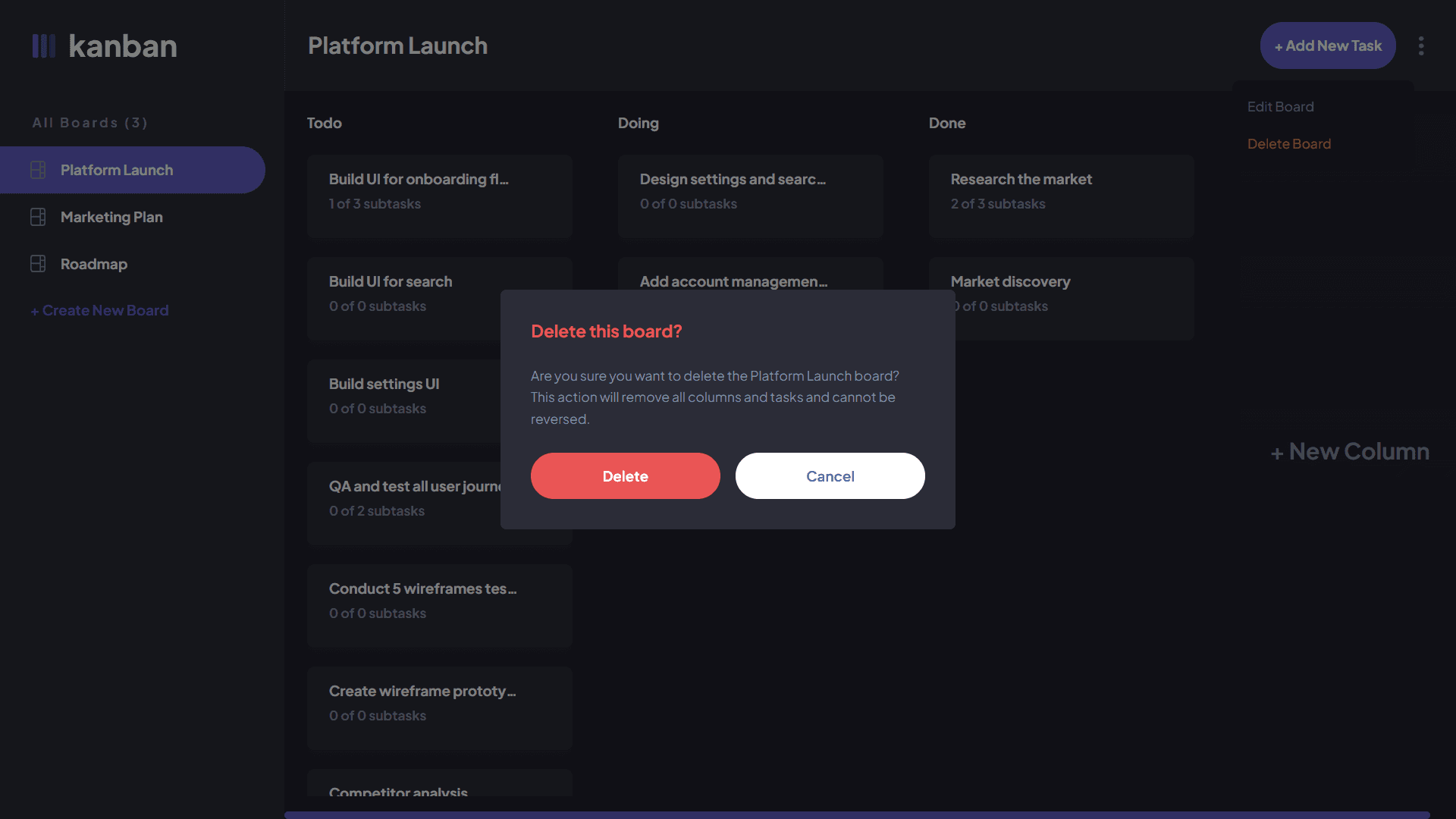Switch to the Marketing Plan board
The height and width of the screenshot is (819, 1456).
coord(111,217)
